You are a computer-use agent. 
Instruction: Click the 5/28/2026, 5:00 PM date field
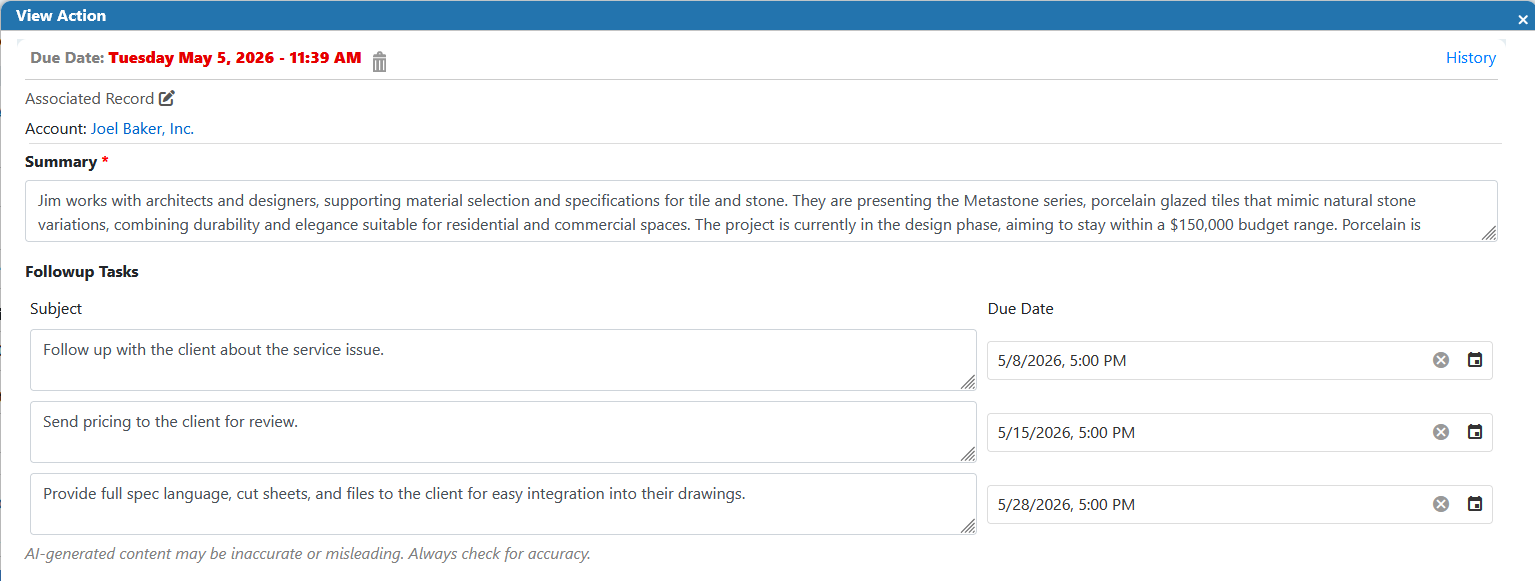click(1240, 504)
